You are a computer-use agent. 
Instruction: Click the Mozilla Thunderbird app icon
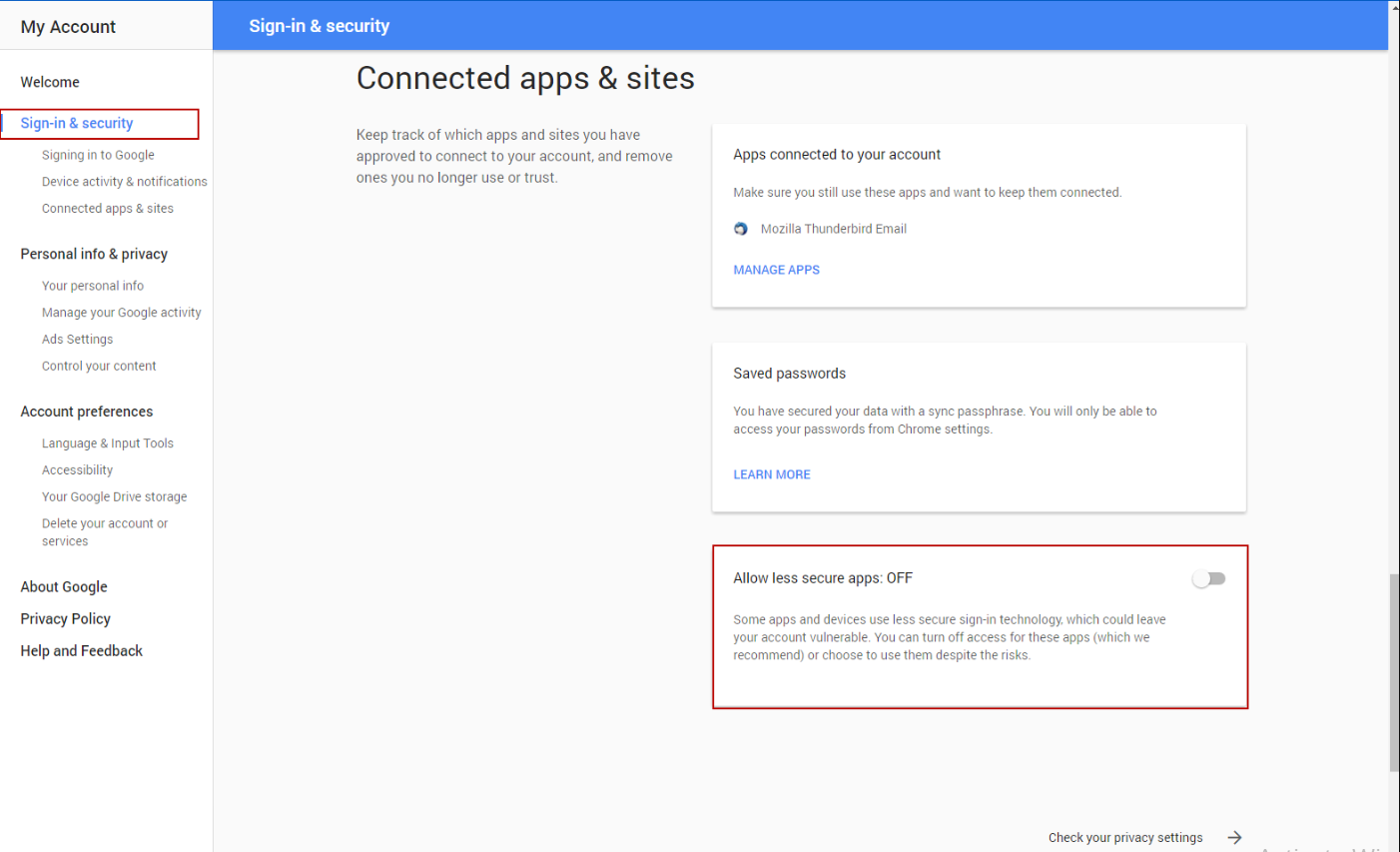(x=740, y=229)
